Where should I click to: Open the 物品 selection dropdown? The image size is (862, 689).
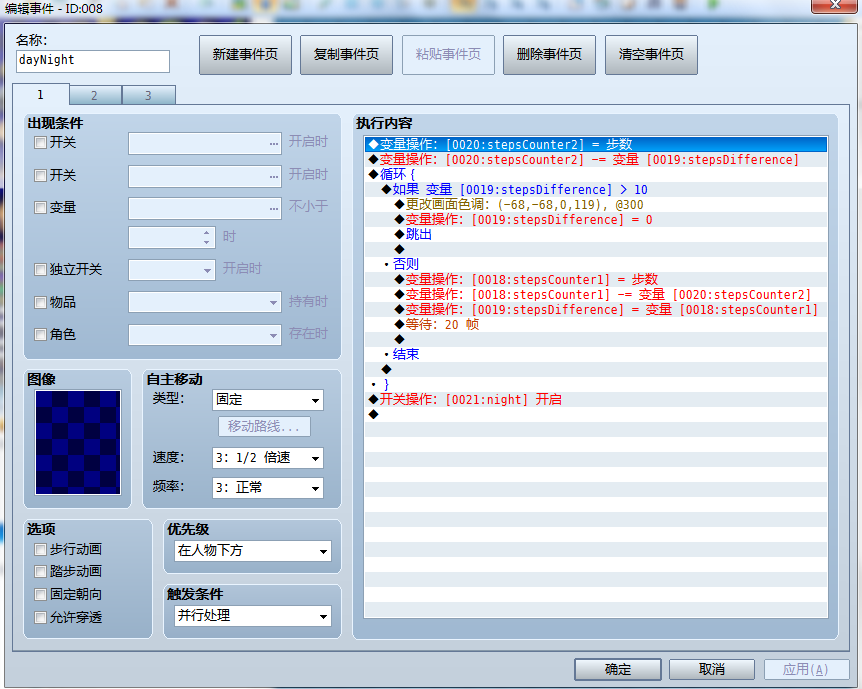point(205,302)
